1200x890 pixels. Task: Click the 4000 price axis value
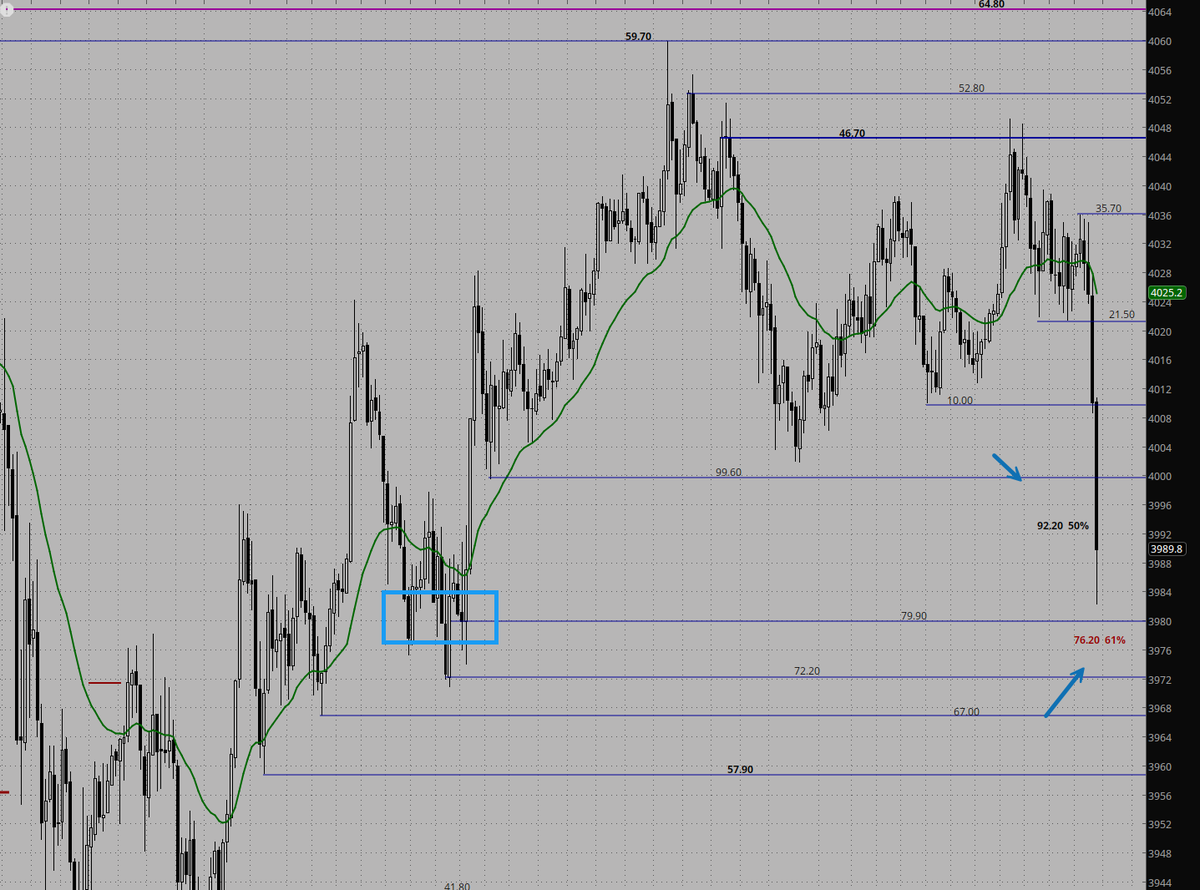coord(1161,477)
